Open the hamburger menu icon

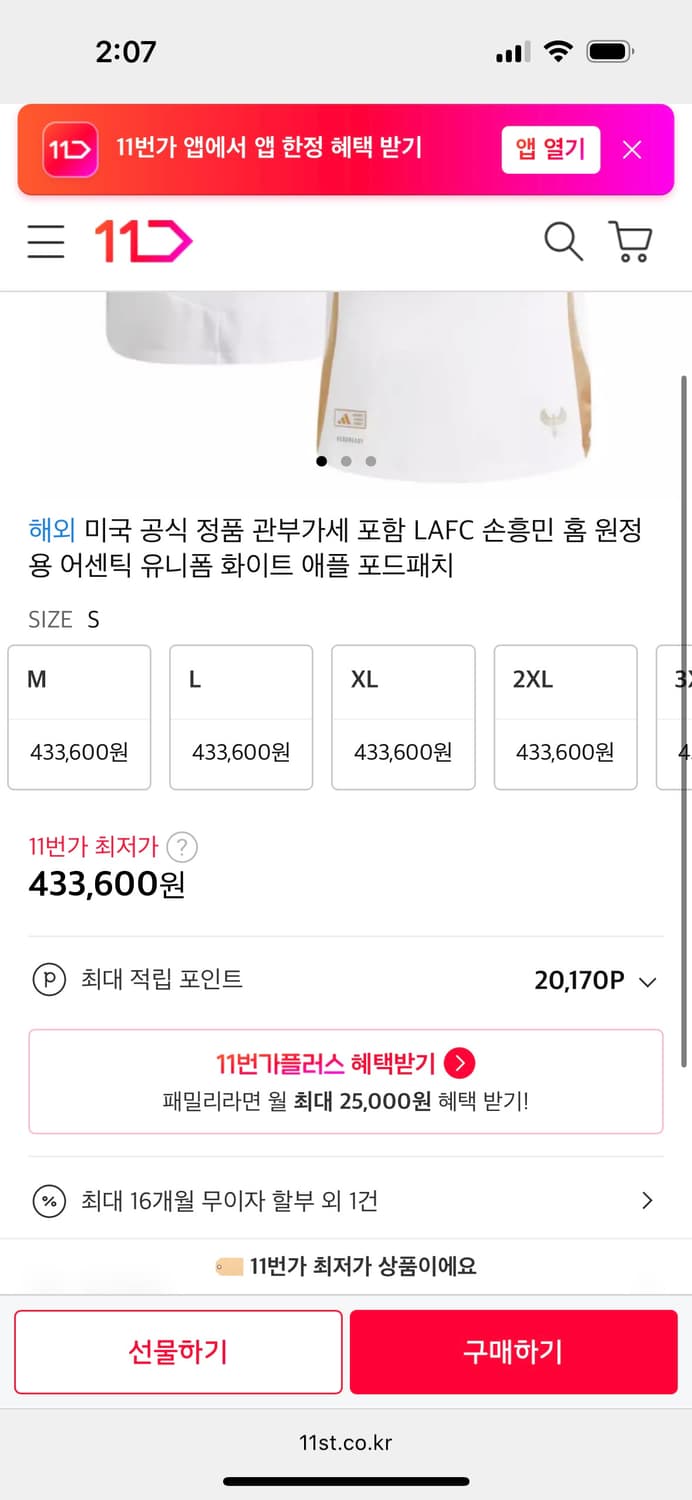(45, 242)
